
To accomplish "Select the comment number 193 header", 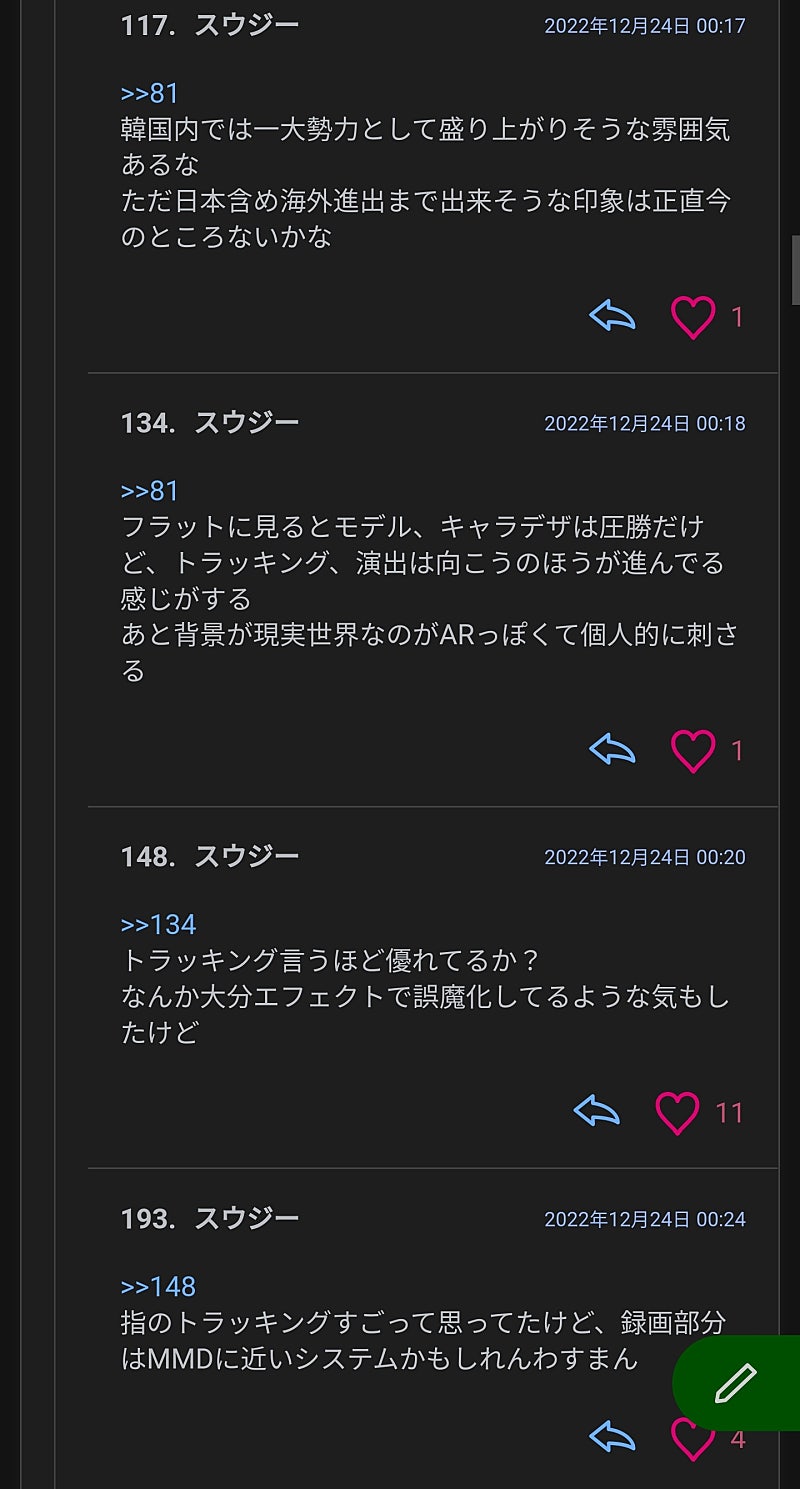I will (146, 1218).
